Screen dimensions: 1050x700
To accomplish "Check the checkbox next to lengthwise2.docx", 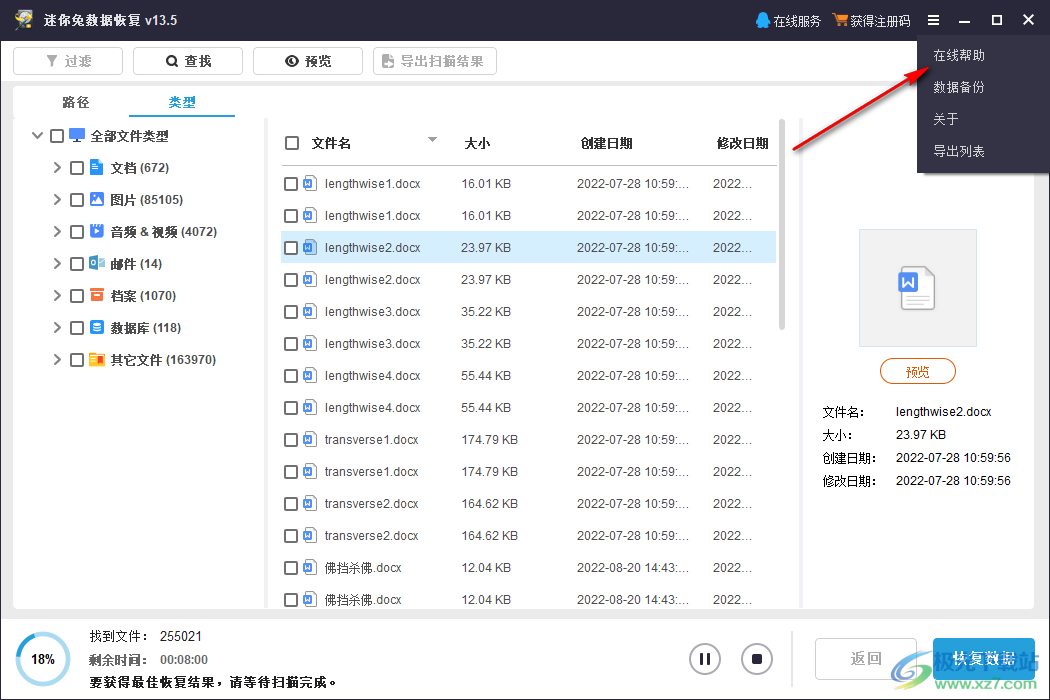I will (291, 247).
